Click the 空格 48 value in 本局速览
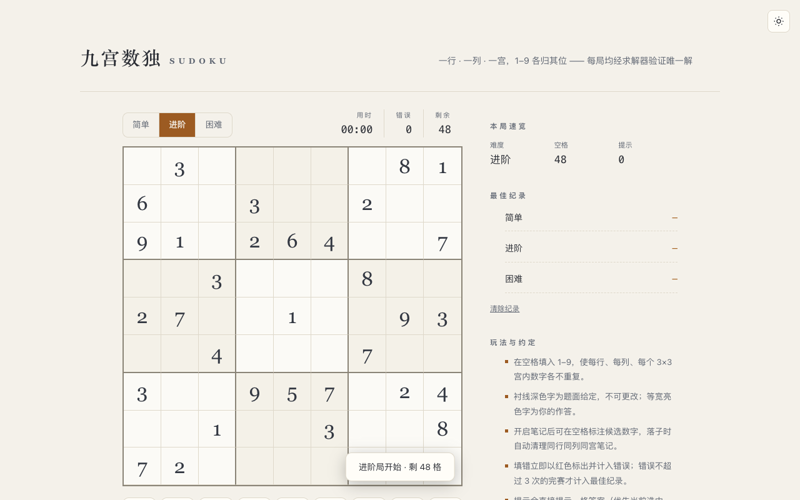The width and height of the screenshot is (800, 500). pyautogui.click(x=560, y=160)
